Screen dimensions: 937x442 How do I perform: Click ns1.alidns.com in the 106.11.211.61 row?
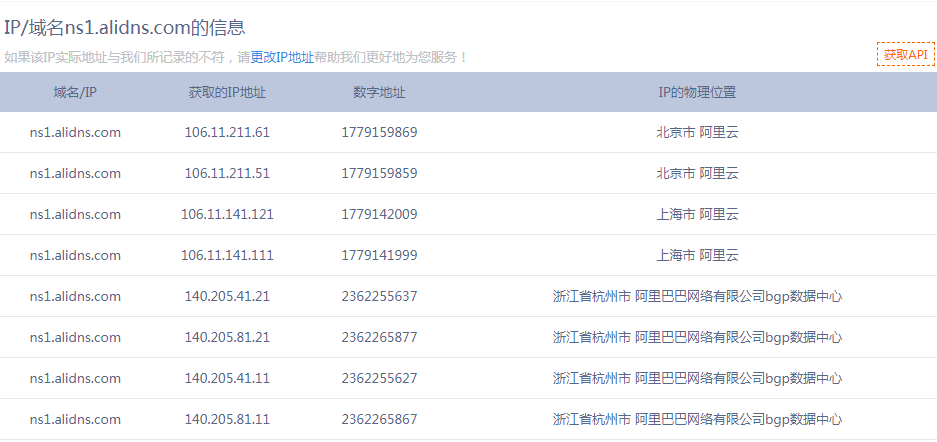click(75, 133)
